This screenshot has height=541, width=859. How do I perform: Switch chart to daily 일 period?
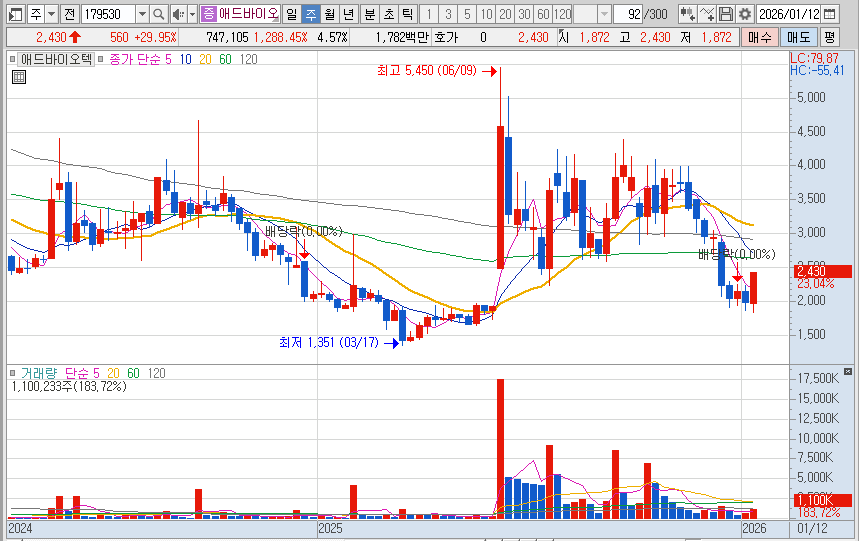[x=292, y=14]
